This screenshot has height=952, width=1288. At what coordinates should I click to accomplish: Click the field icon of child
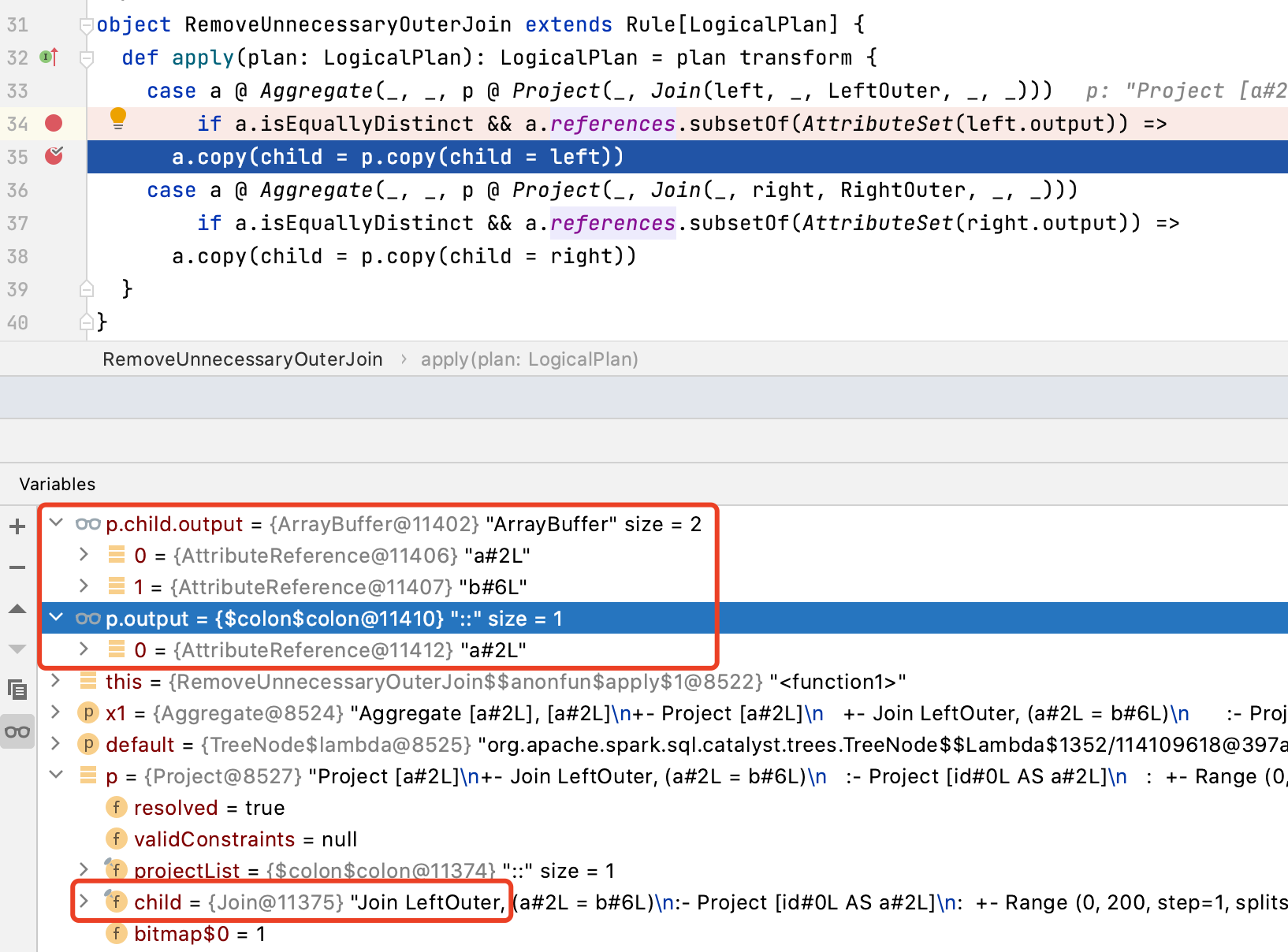[116, 901]
